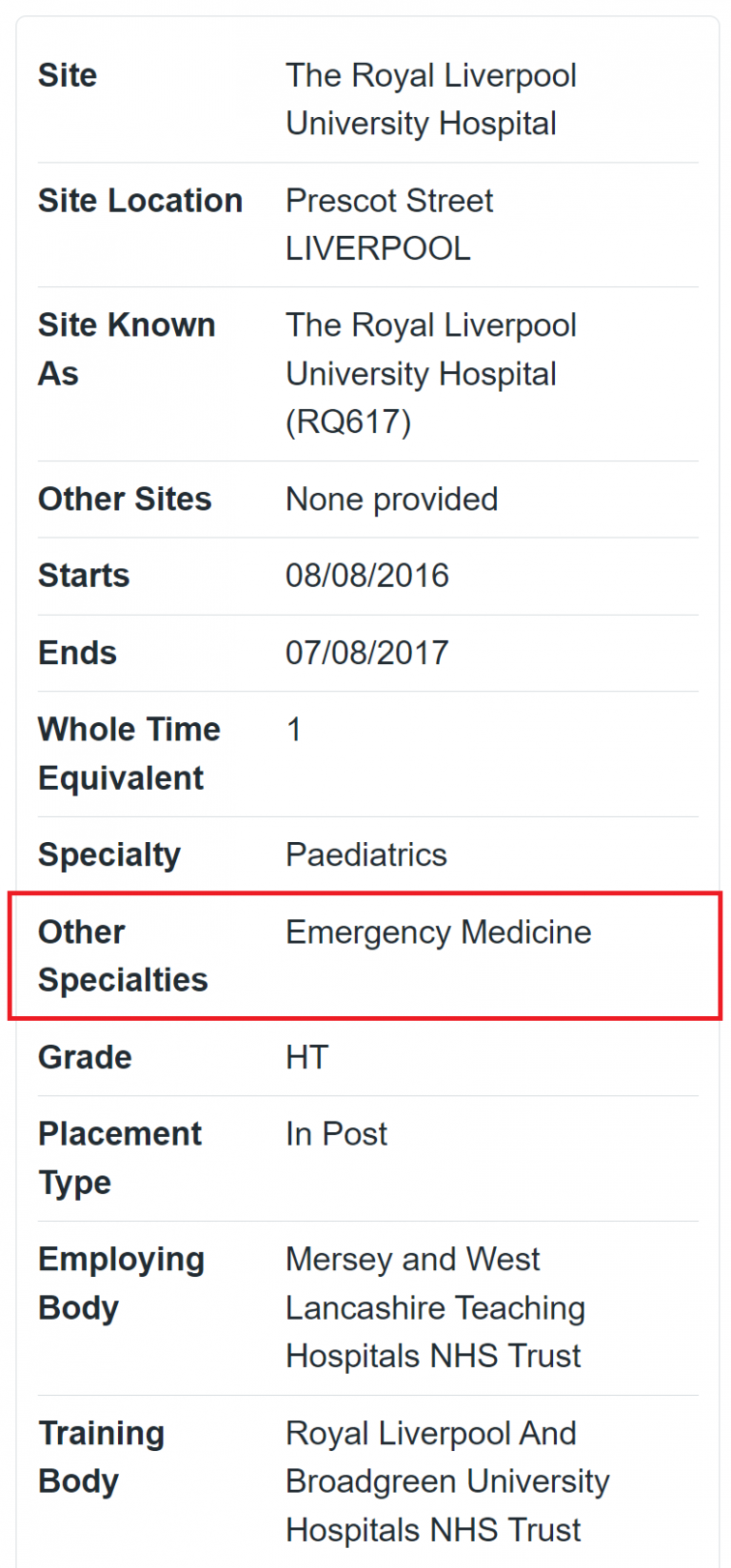This screenshot has width=731, height=1568.
Task: Click the Whole Time Equivalent label
Action: coord(128,754)
